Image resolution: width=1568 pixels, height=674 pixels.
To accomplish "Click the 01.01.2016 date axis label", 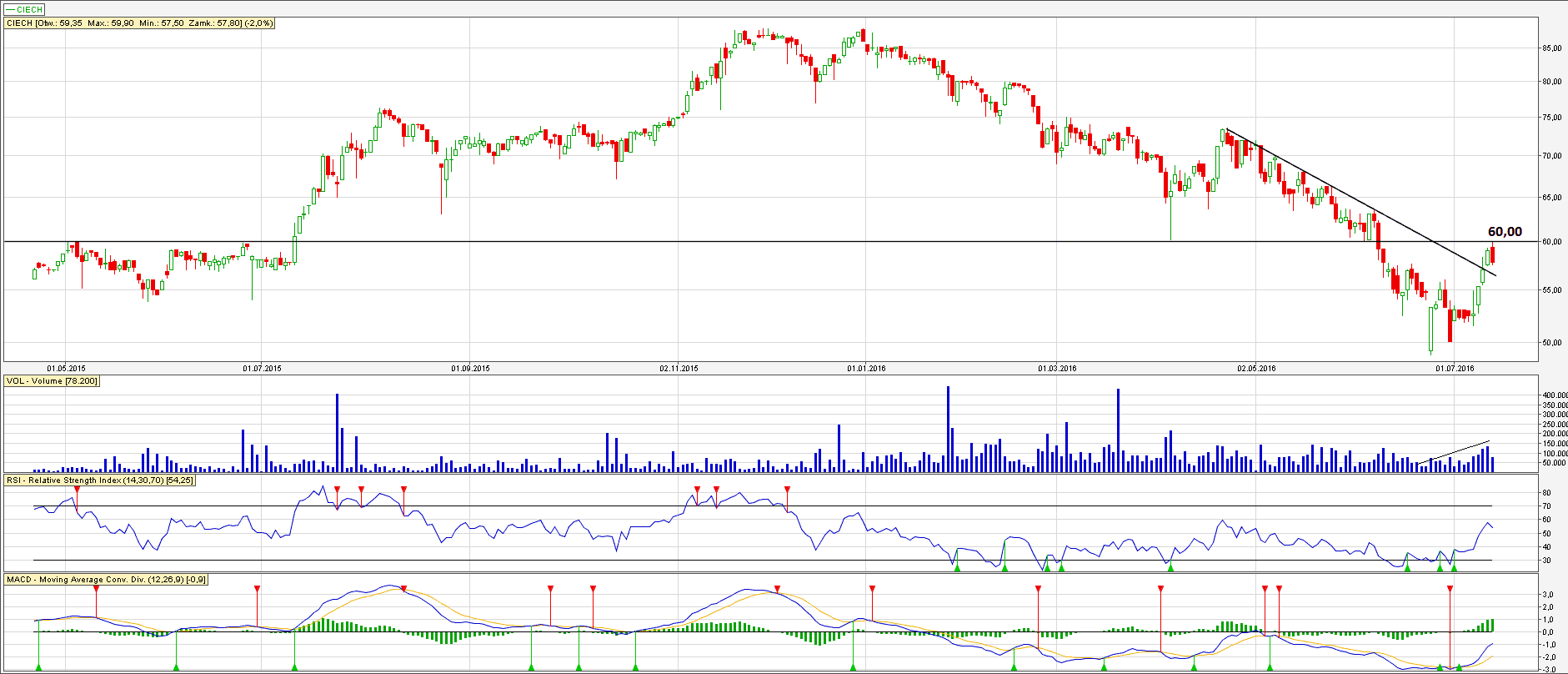I will 866,368.
